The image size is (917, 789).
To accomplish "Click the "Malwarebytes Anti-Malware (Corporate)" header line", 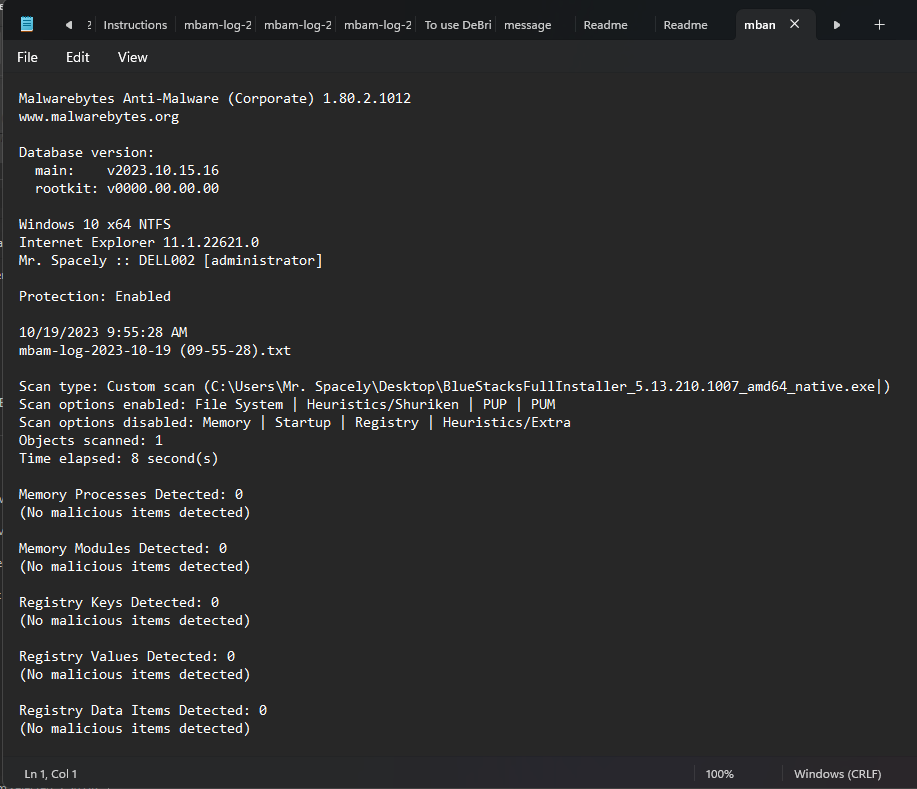I will [215, 98].
